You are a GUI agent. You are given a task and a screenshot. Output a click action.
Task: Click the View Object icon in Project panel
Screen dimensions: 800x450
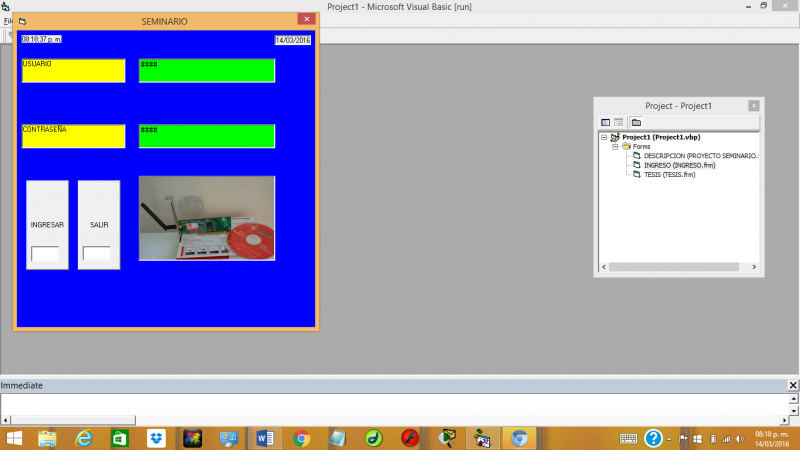click(619, 122)
